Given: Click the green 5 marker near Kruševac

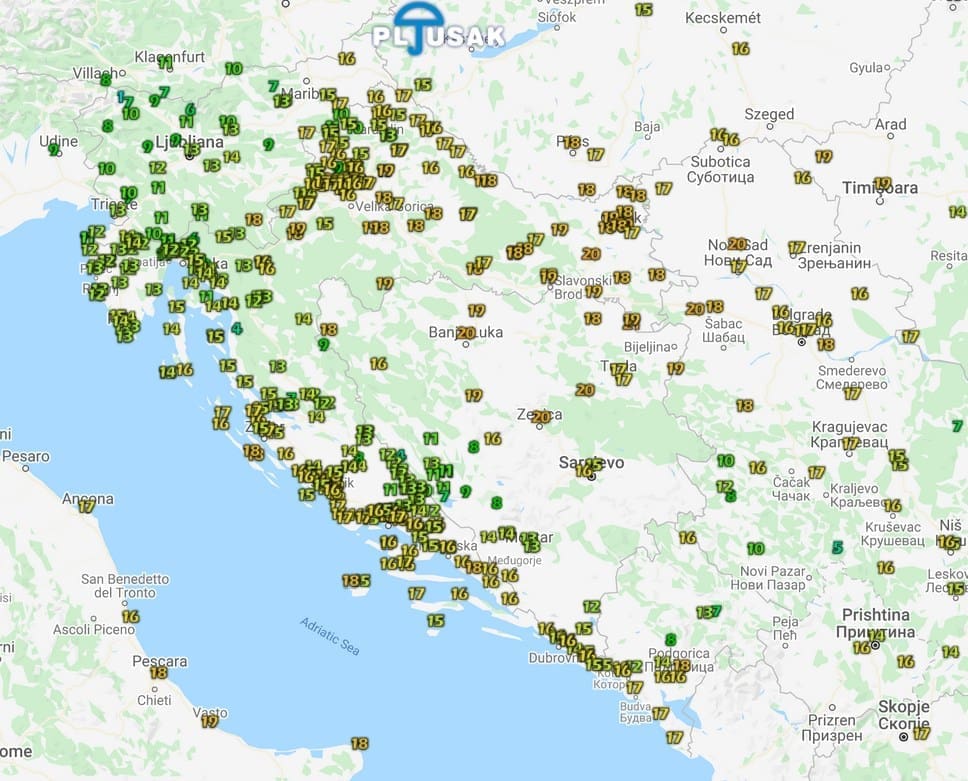Looking at the screenshot, I should tap(838, 547).
